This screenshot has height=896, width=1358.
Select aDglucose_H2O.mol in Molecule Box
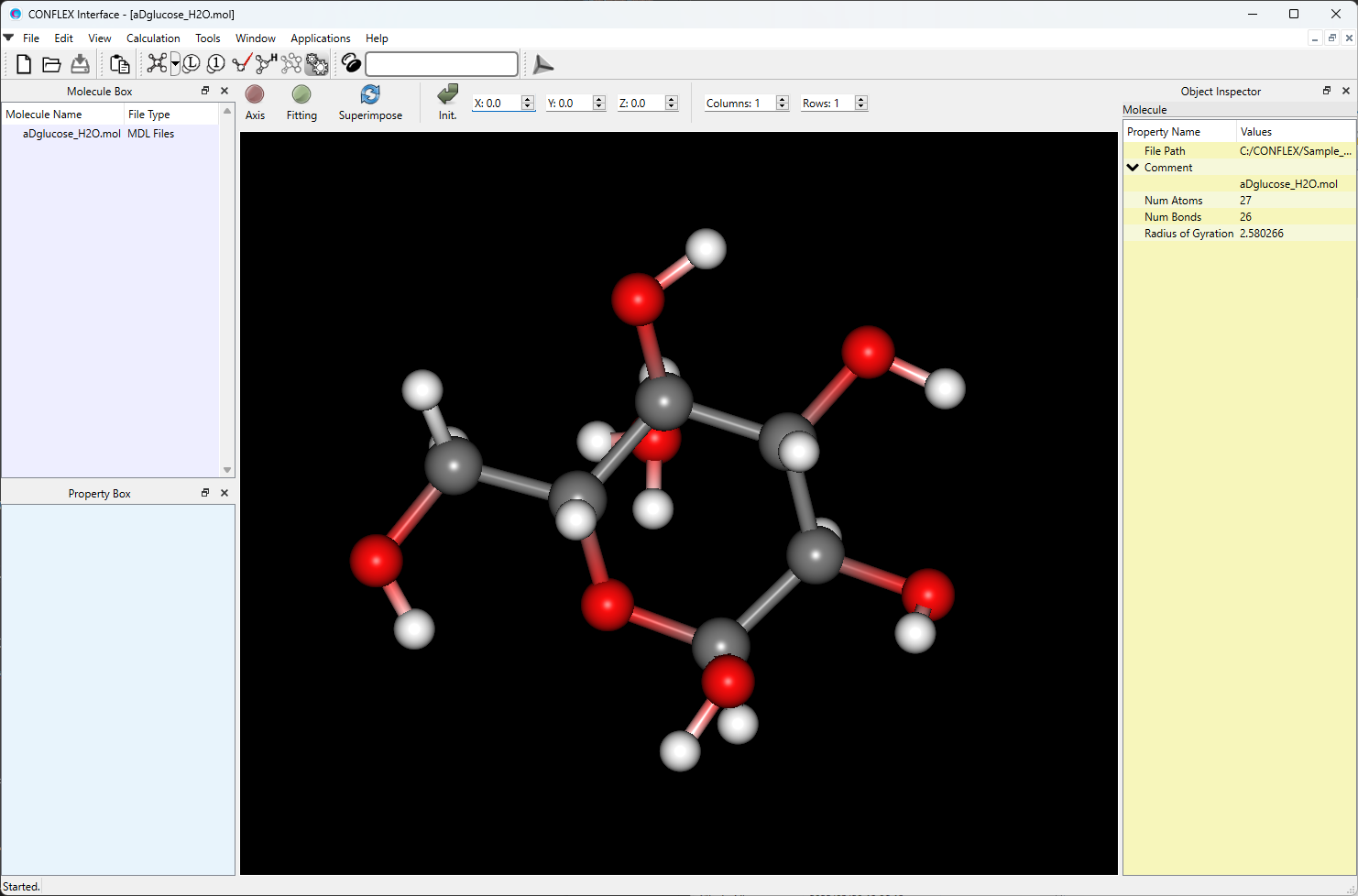[x=71, y=133]
